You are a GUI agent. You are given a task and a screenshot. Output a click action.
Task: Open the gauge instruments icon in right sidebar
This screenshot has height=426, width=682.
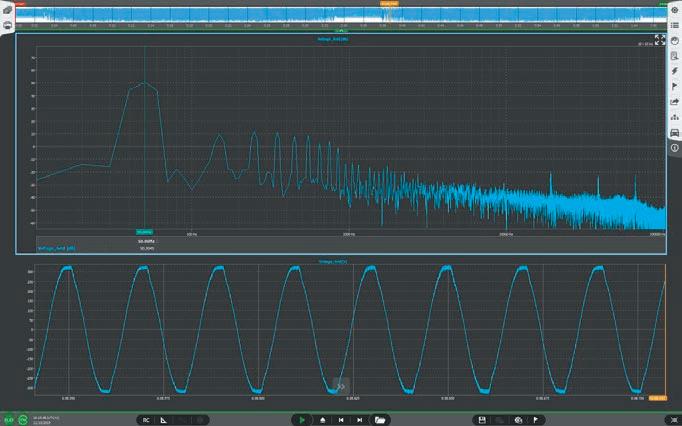[675, 40]
